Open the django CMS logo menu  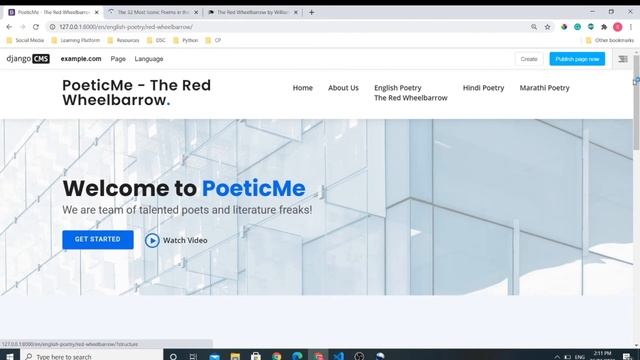click(28, 59)
